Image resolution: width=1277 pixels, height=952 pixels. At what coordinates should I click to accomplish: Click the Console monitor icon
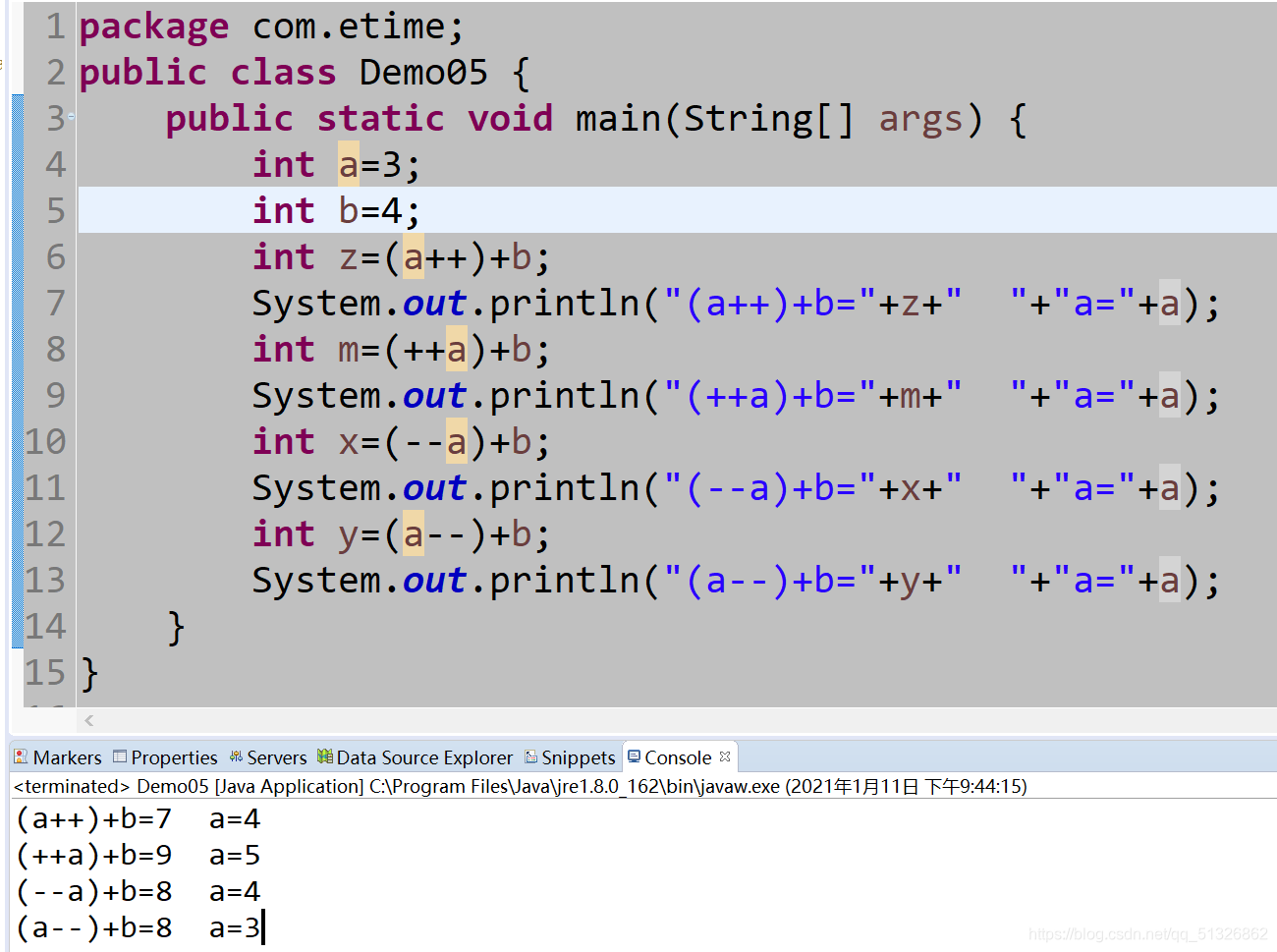[634, 756]
